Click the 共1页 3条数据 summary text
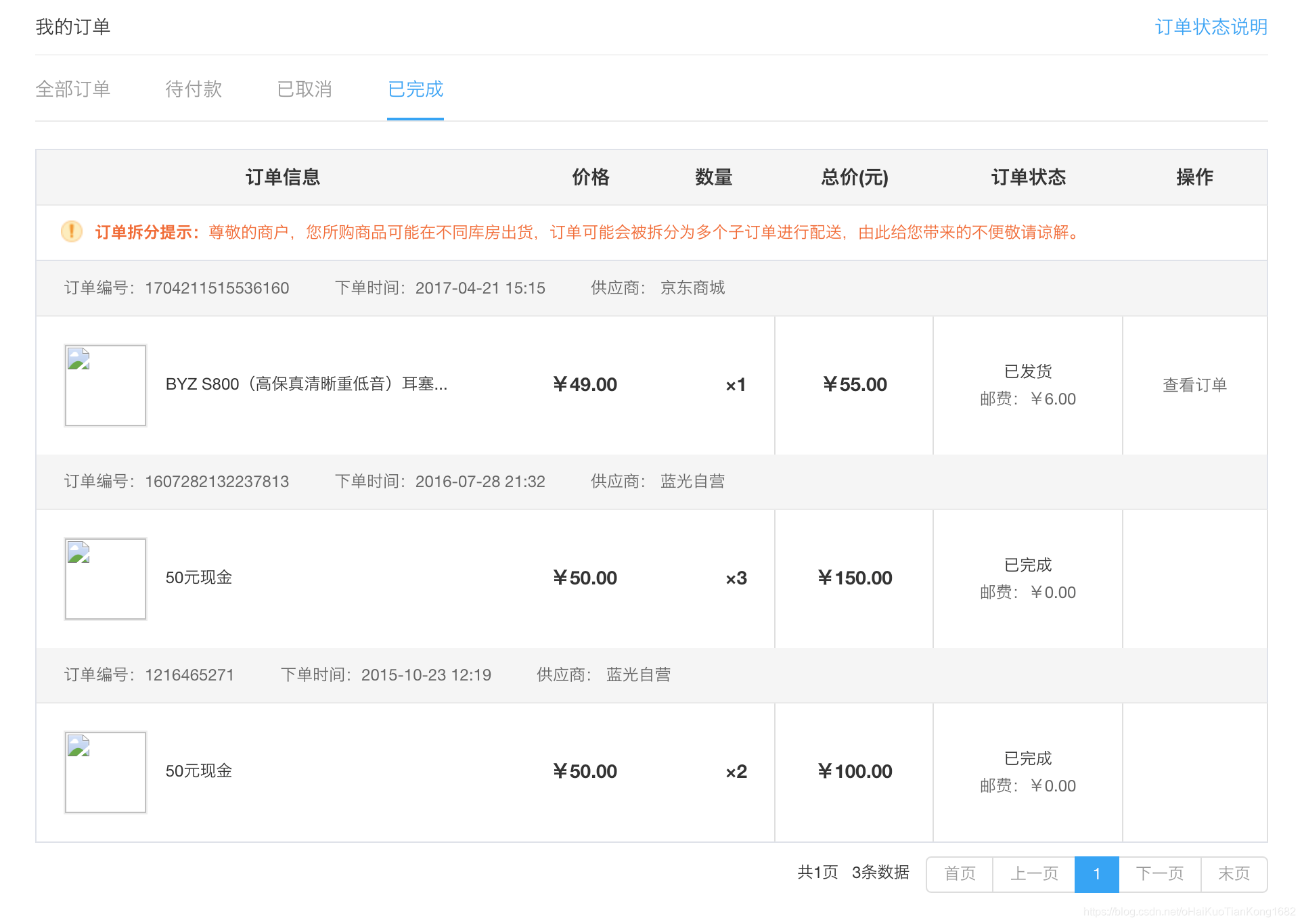 click(853, 873)
